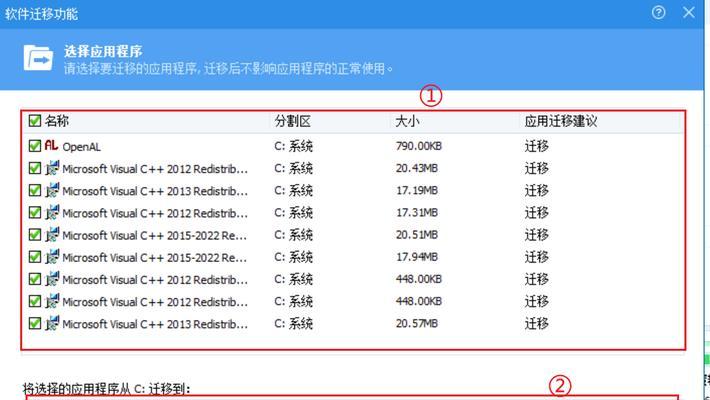This screenshot has height=400, width=710.
Task: Click the C: 系统 cell in OpenAL row
Action: coord(293,146)
